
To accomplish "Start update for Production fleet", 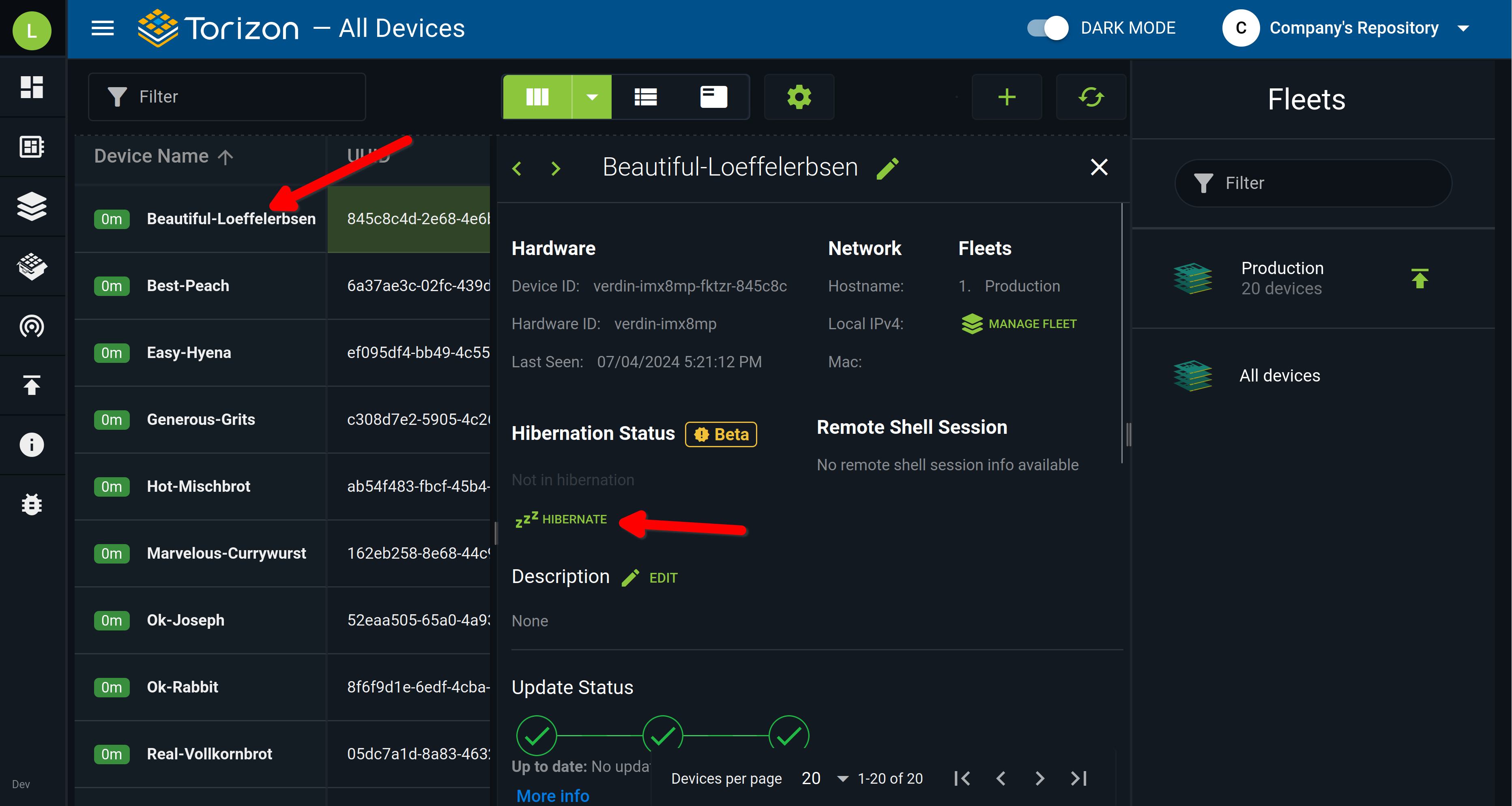I will pyautogui.click(x=1419, y=278).
